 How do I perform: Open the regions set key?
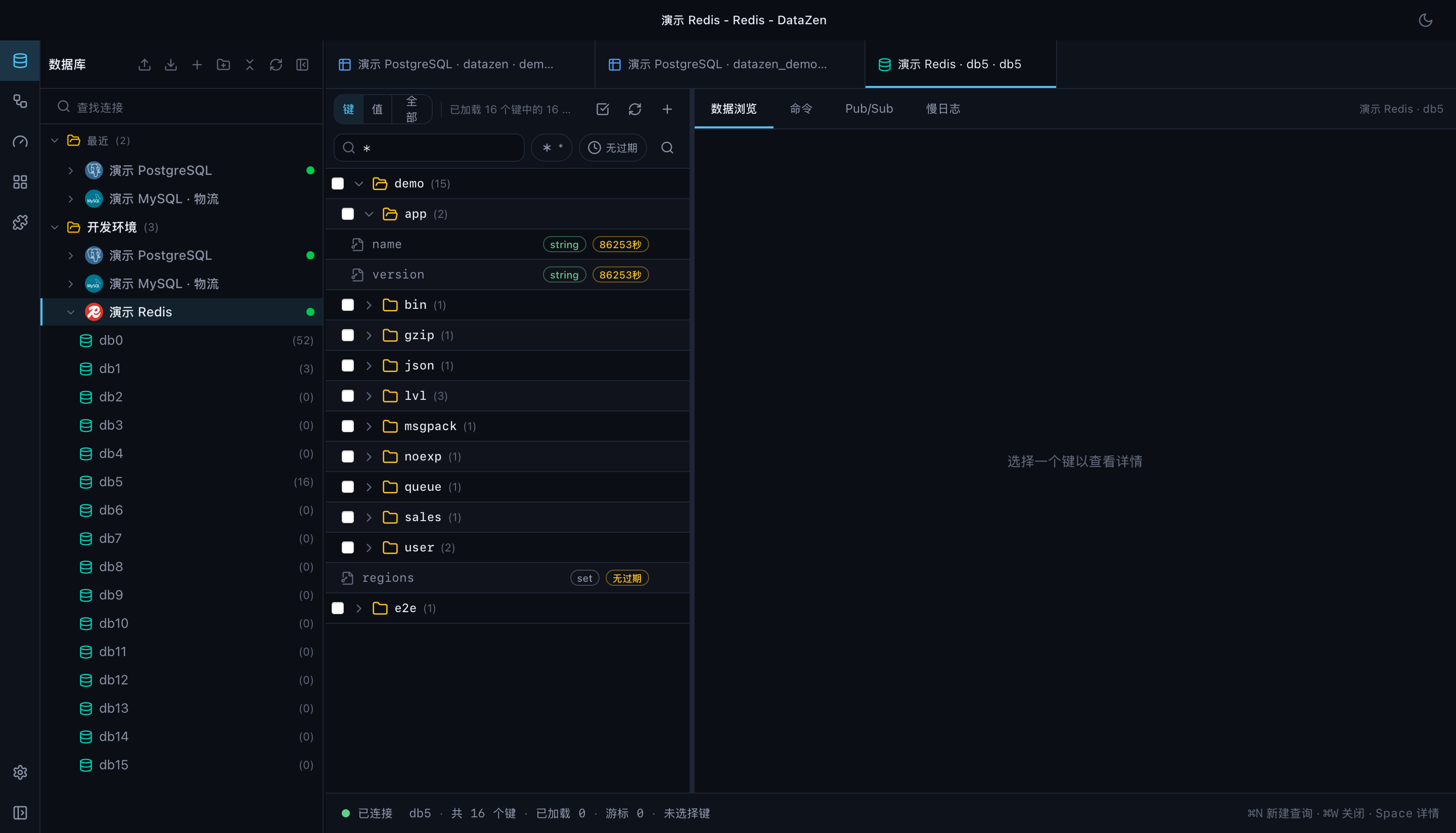tap(508, 578)
